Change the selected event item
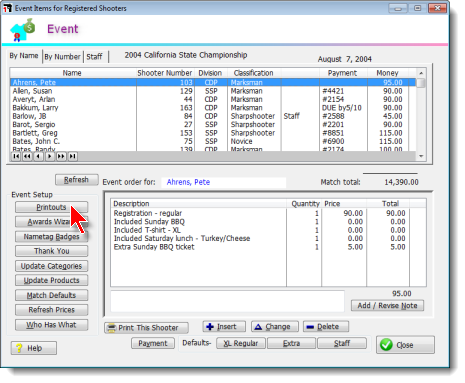 pyautogui.click(x=275, y=326)
